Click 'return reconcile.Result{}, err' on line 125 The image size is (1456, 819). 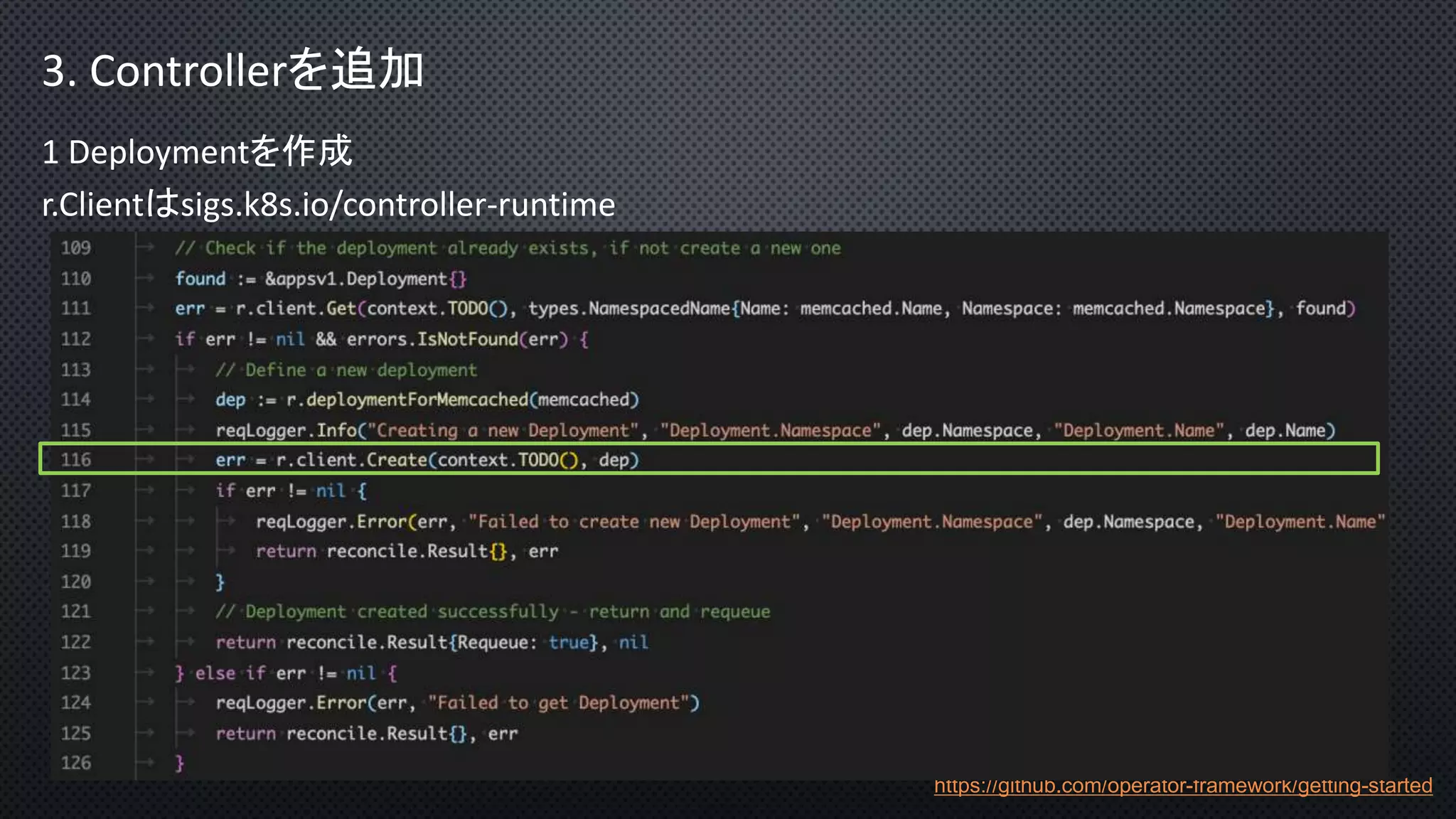pos(367,733)
